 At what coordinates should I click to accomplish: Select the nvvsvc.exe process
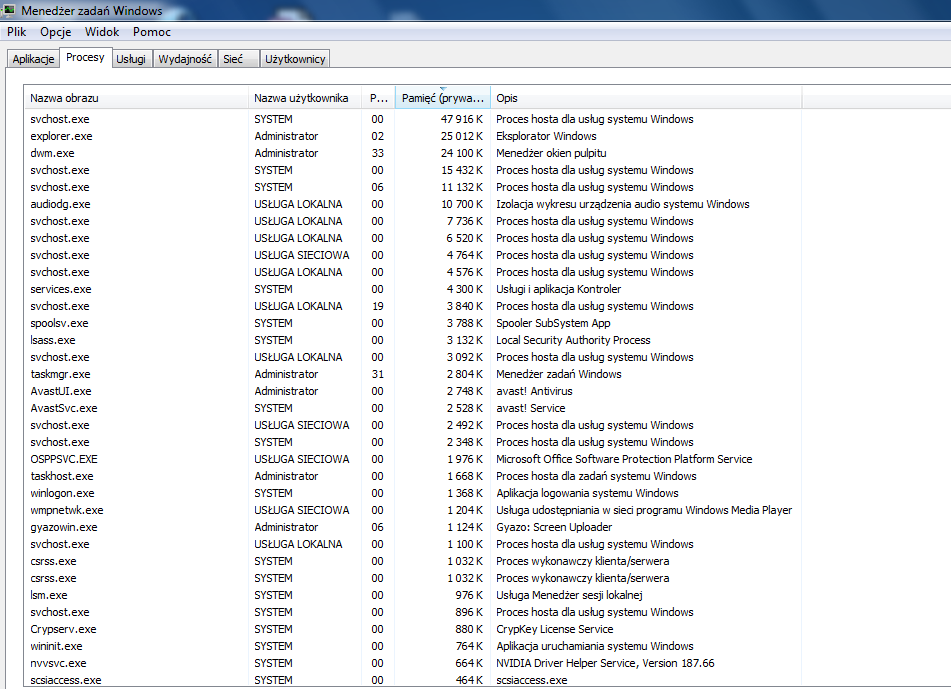(x=412, y=662)
